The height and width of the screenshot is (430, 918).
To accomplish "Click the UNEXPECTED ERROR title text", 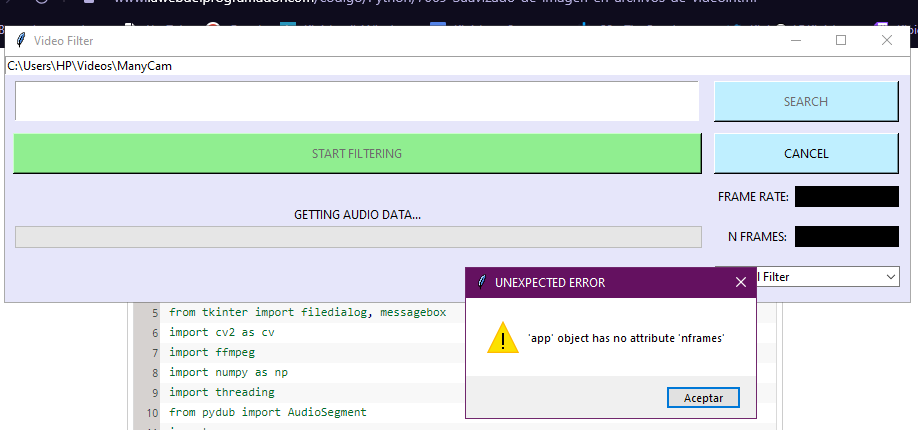I will (550, 282).
